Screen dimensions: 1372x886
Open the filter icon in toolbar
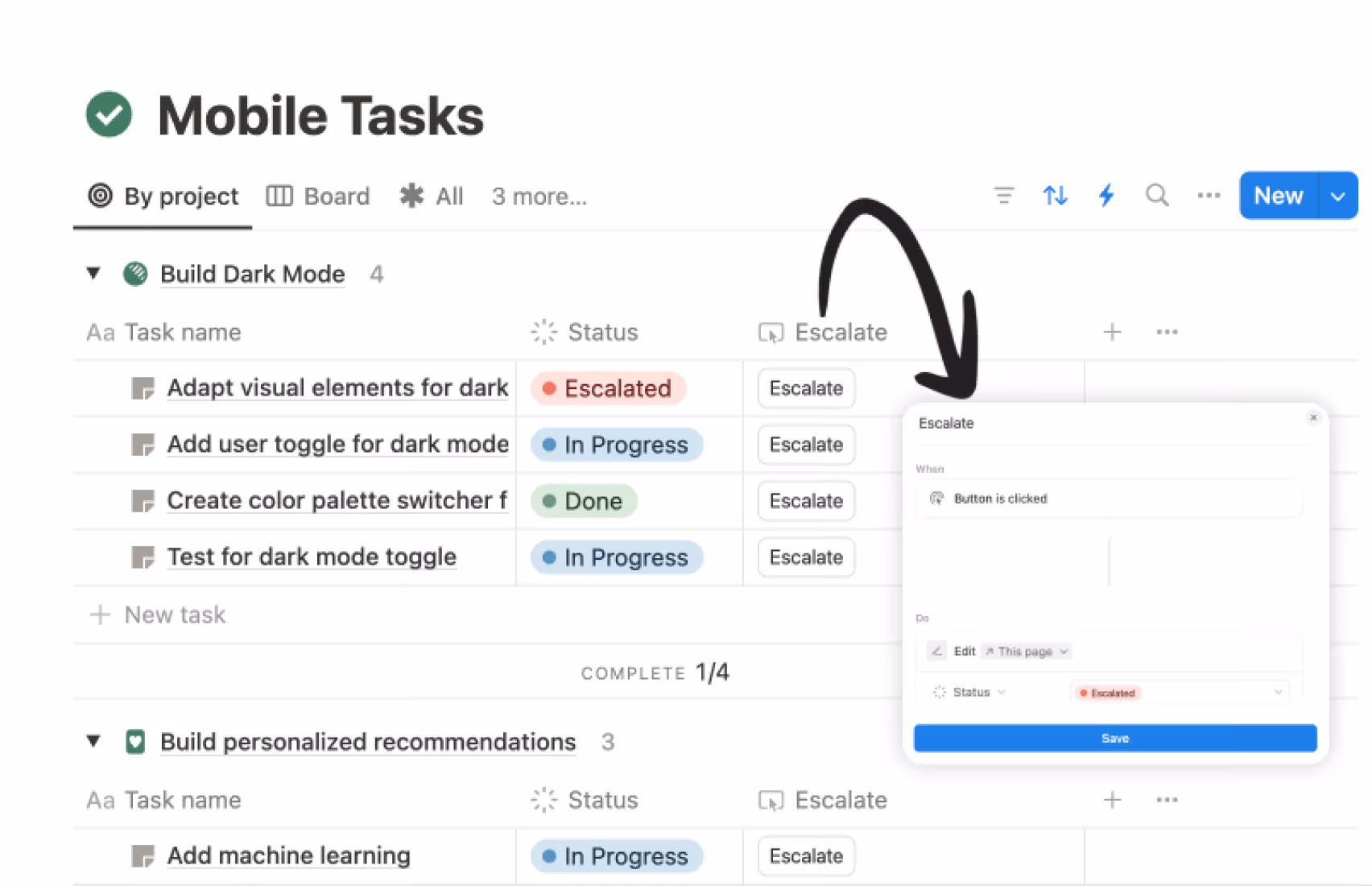(x=1003, y=196)
